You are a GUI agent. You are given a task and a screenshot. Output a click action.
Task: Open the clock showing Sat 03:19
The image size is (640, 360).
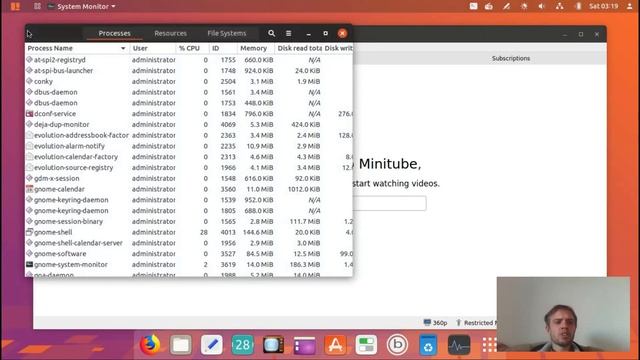pos(603,7)
